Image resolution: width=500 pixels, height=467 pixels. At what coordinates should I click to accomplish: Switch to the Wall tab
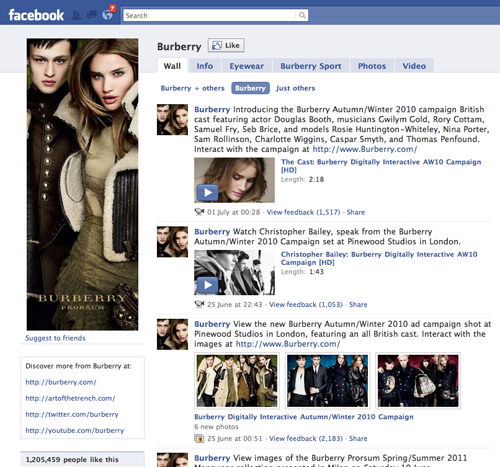click(172, 66)
